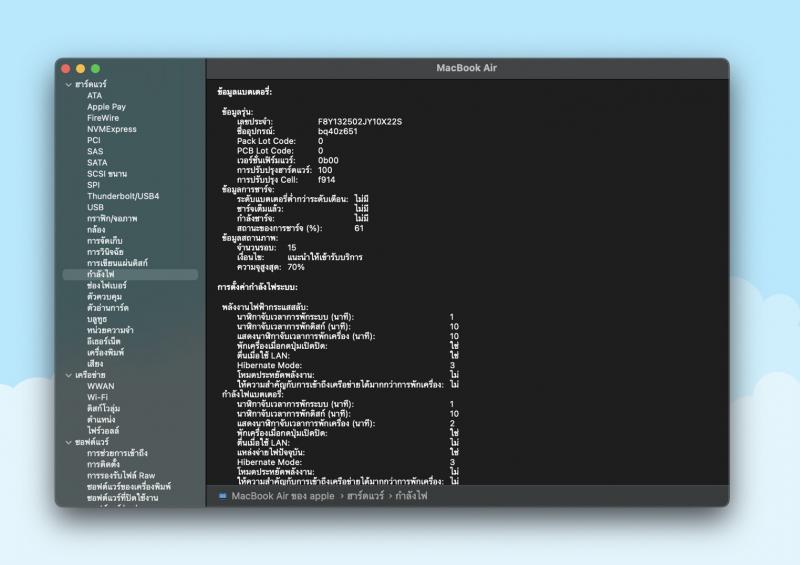This screenshot has height=565, width=800.
Task: Open ซอฟต์แวร์ที่ปิดใช้งาน in the sidebar
Action: pyautogui.click(x=122, y=498)
